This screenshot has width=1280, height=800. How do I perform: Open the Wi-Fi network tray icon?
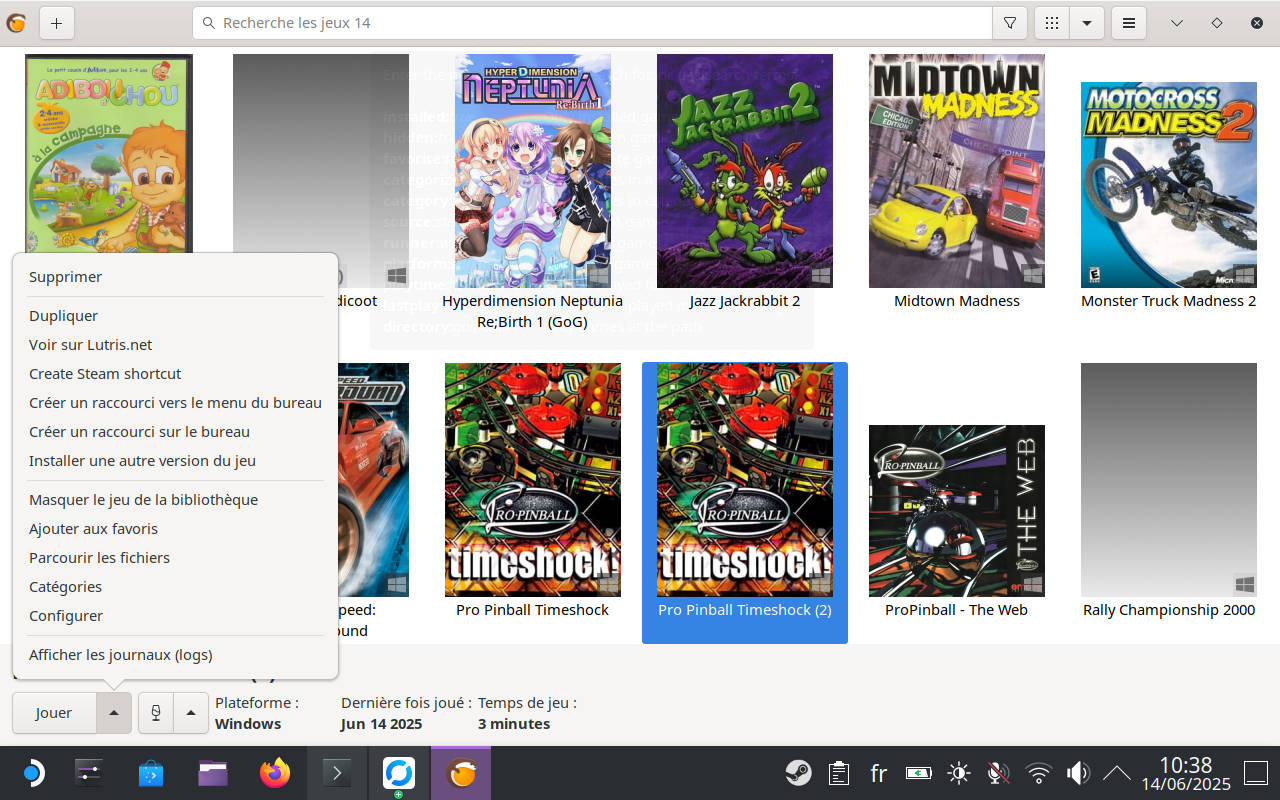(1039, 773)
